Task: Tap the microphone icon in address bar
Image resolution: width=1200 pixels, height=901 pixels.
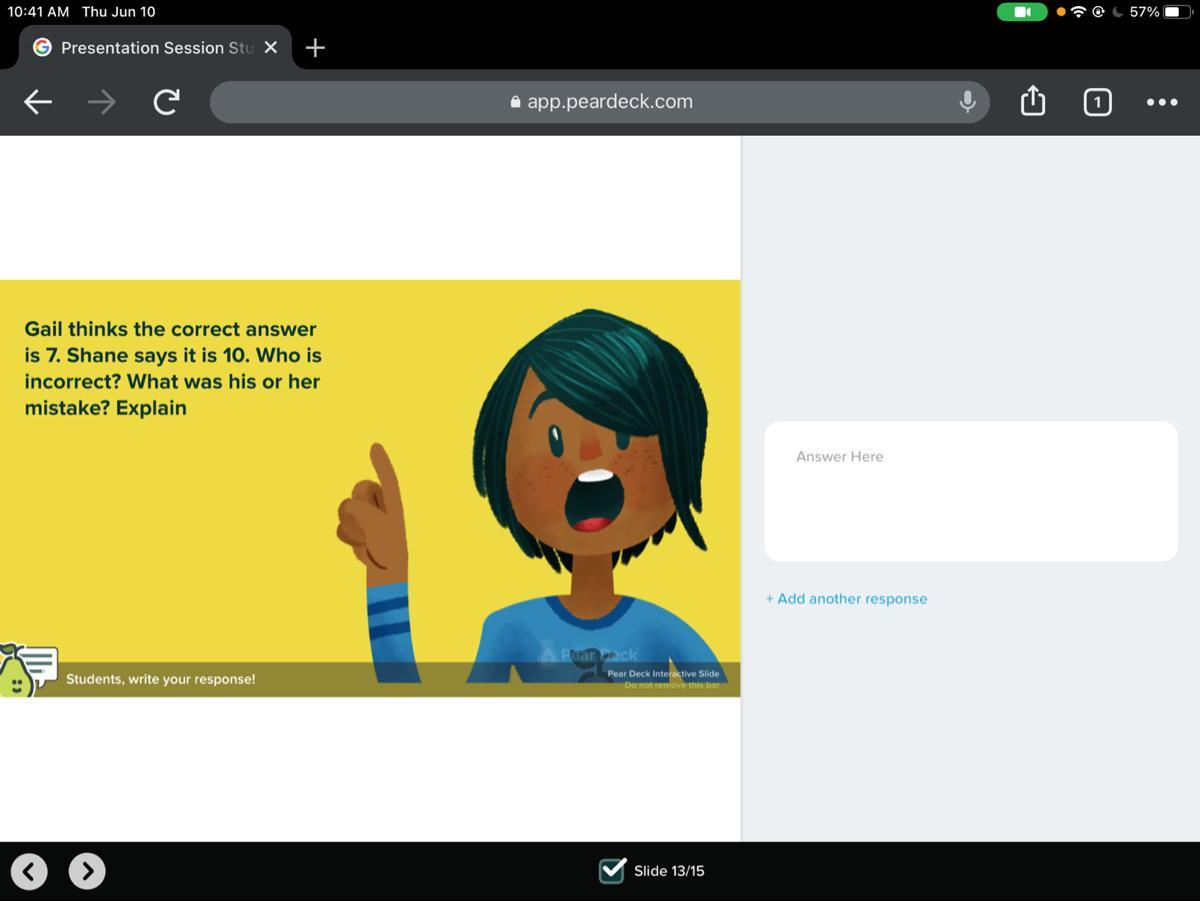Action: click(x=967, y=101)
